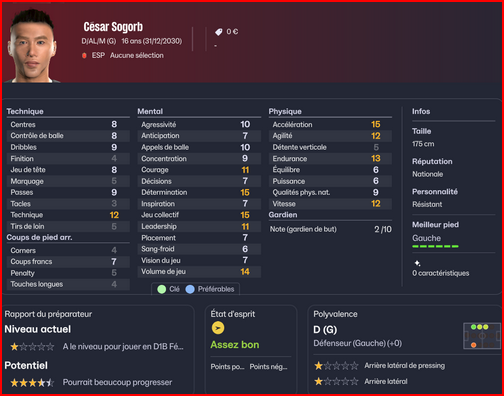Click the price tag transfer value icon
Screen dimensions: 504x396
click(x=218, y=32)
